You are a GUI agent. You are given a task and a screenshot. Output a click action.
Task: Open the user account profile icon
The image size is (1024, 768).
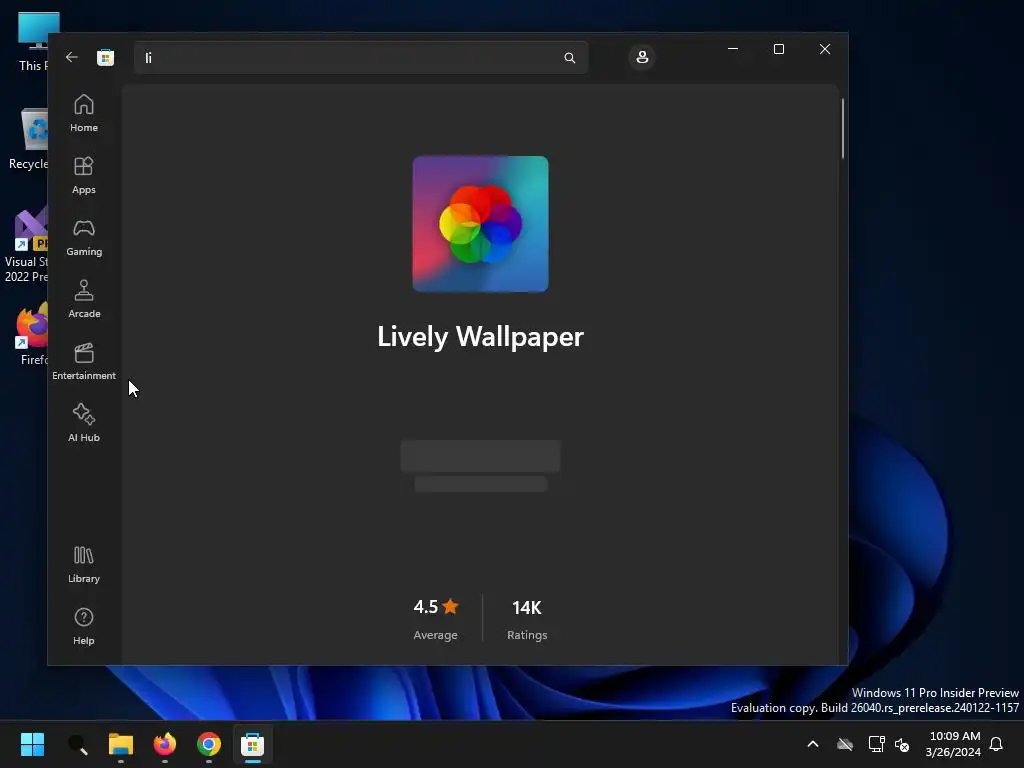point(642,57)
